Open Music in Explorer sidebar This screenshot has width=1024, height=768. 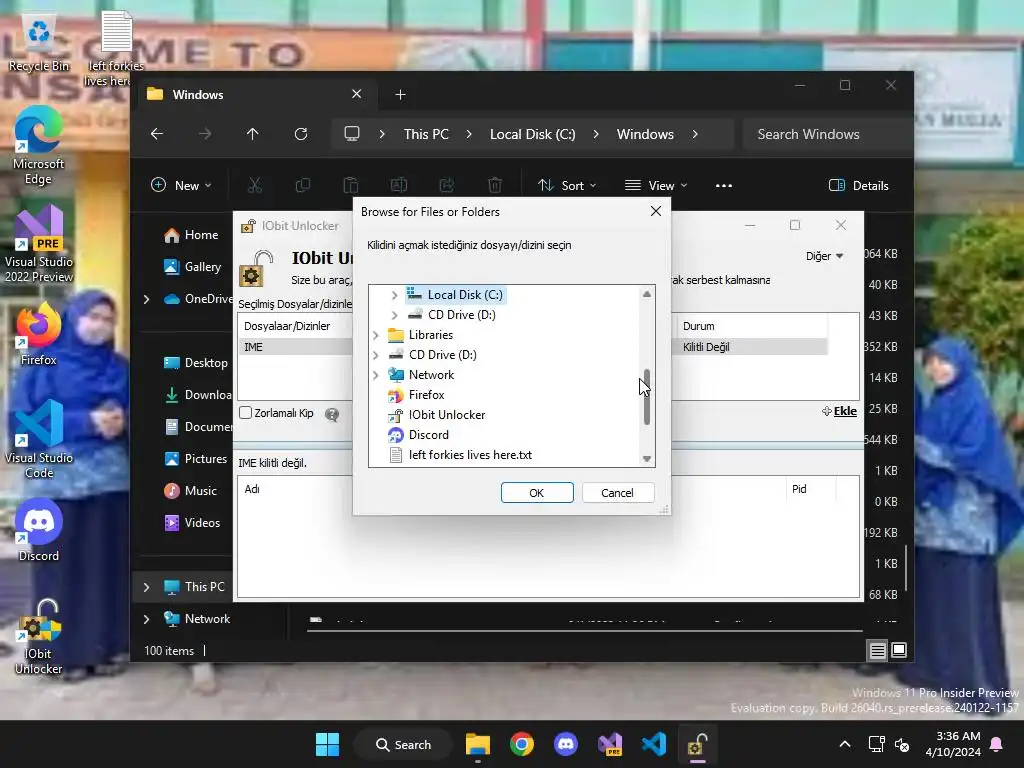(190, 490)
